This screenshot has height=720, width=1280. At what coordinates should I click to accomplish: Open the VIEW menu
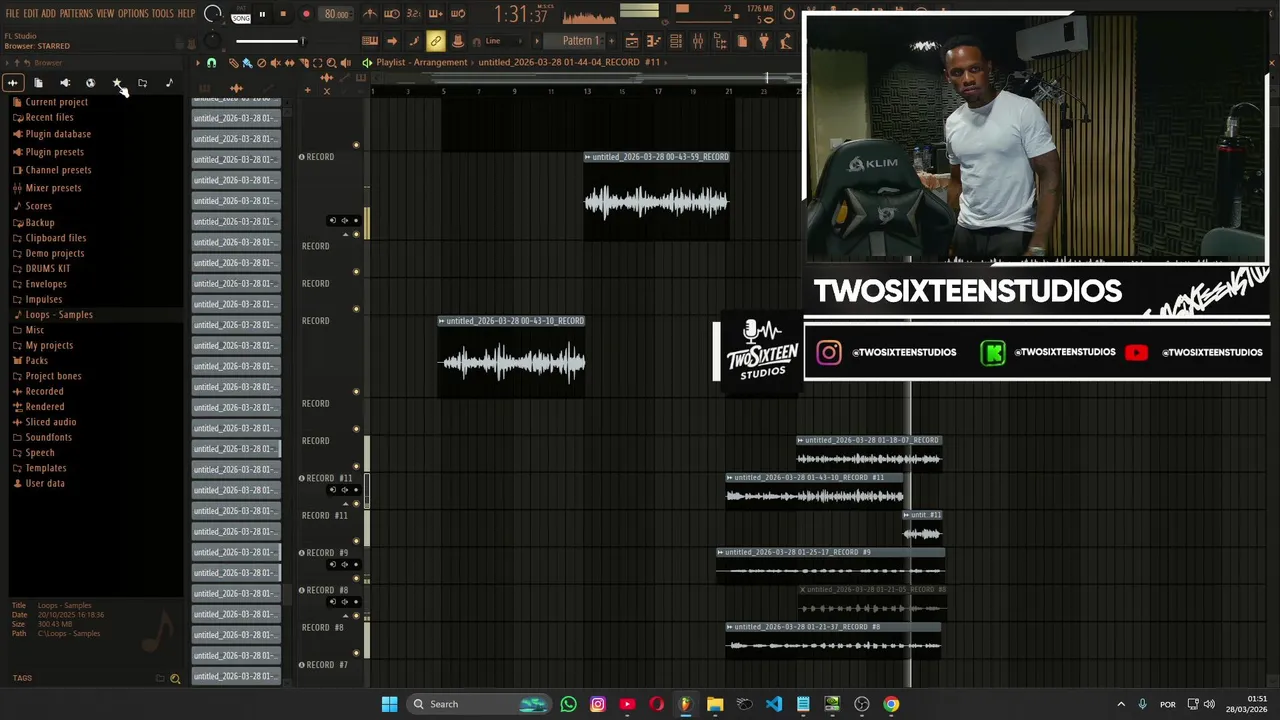[x=105, y=14]
